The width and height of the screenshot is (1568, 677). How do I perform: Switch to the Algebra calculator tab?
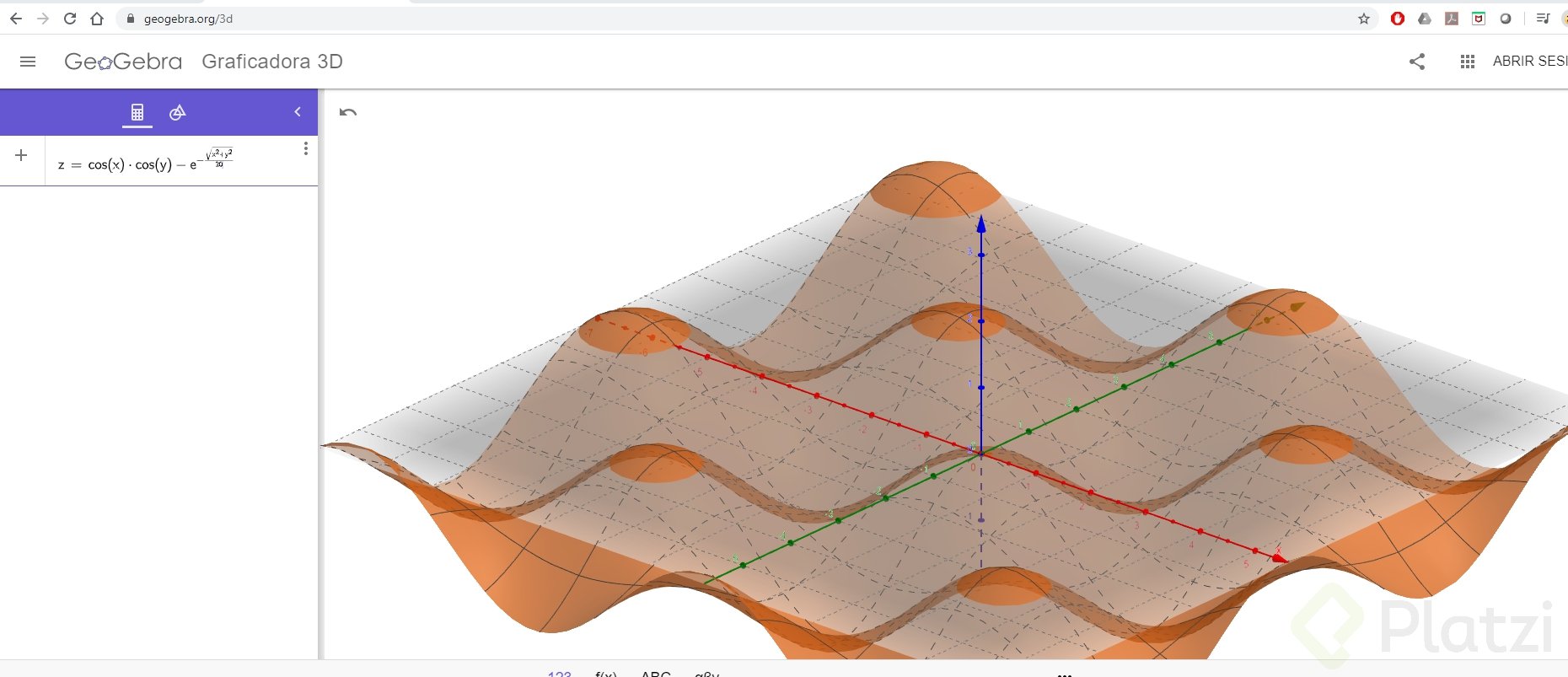[137, 112]
